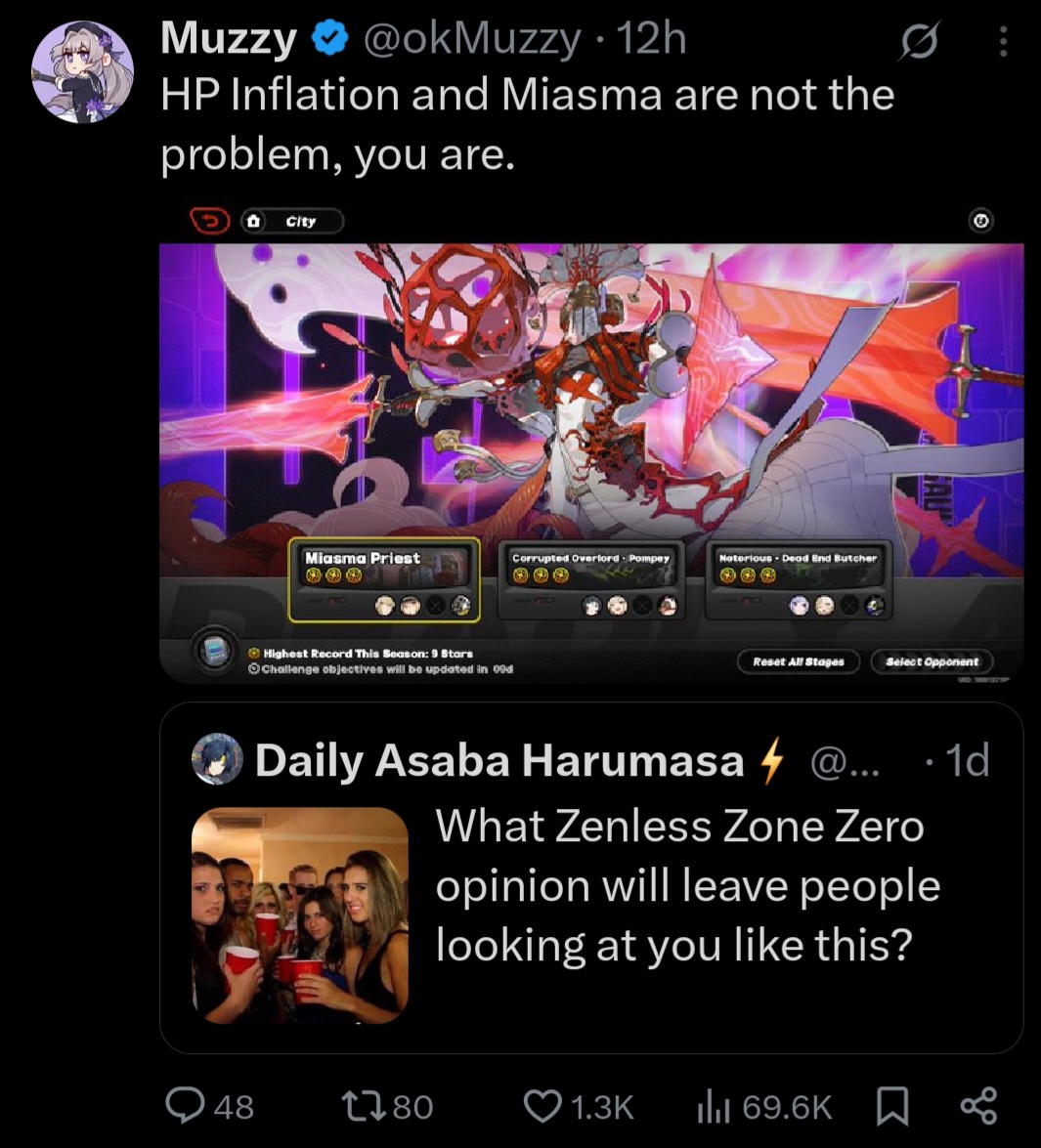
Task: Open the quoted Daily Asaba Harumasa tweet
Action: tap(591, 877)
